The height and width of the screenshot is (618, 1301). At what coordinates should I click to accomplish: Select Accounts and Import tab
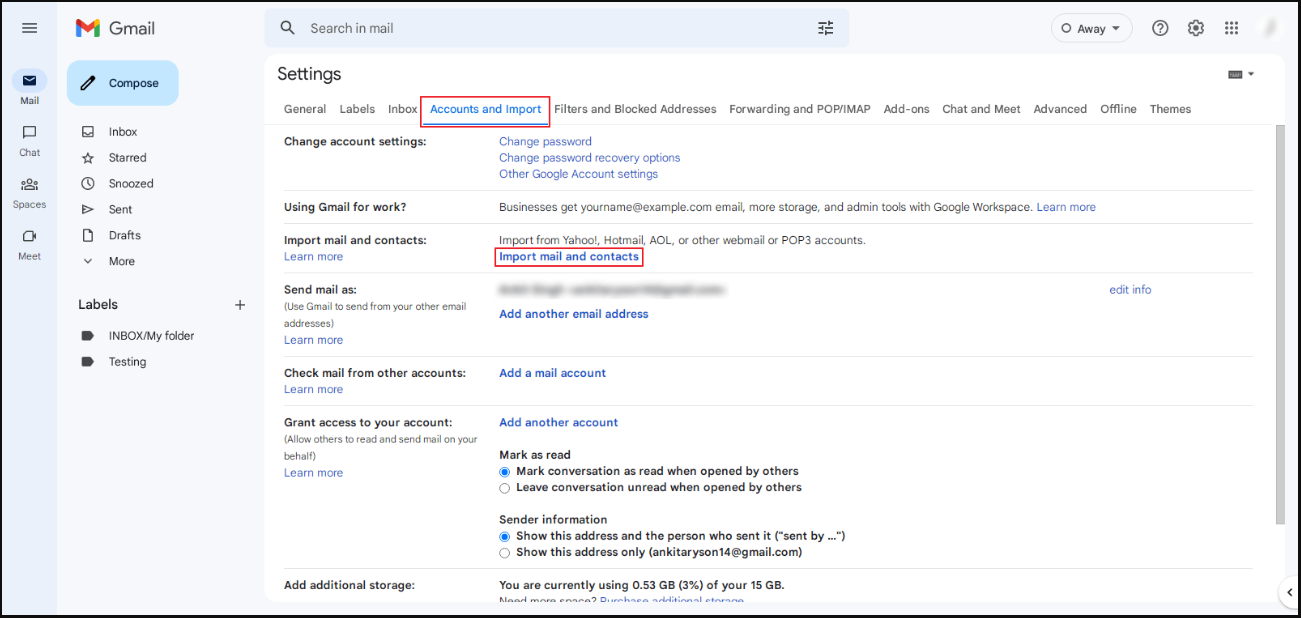pyautogui.click(x=486, y=109)
